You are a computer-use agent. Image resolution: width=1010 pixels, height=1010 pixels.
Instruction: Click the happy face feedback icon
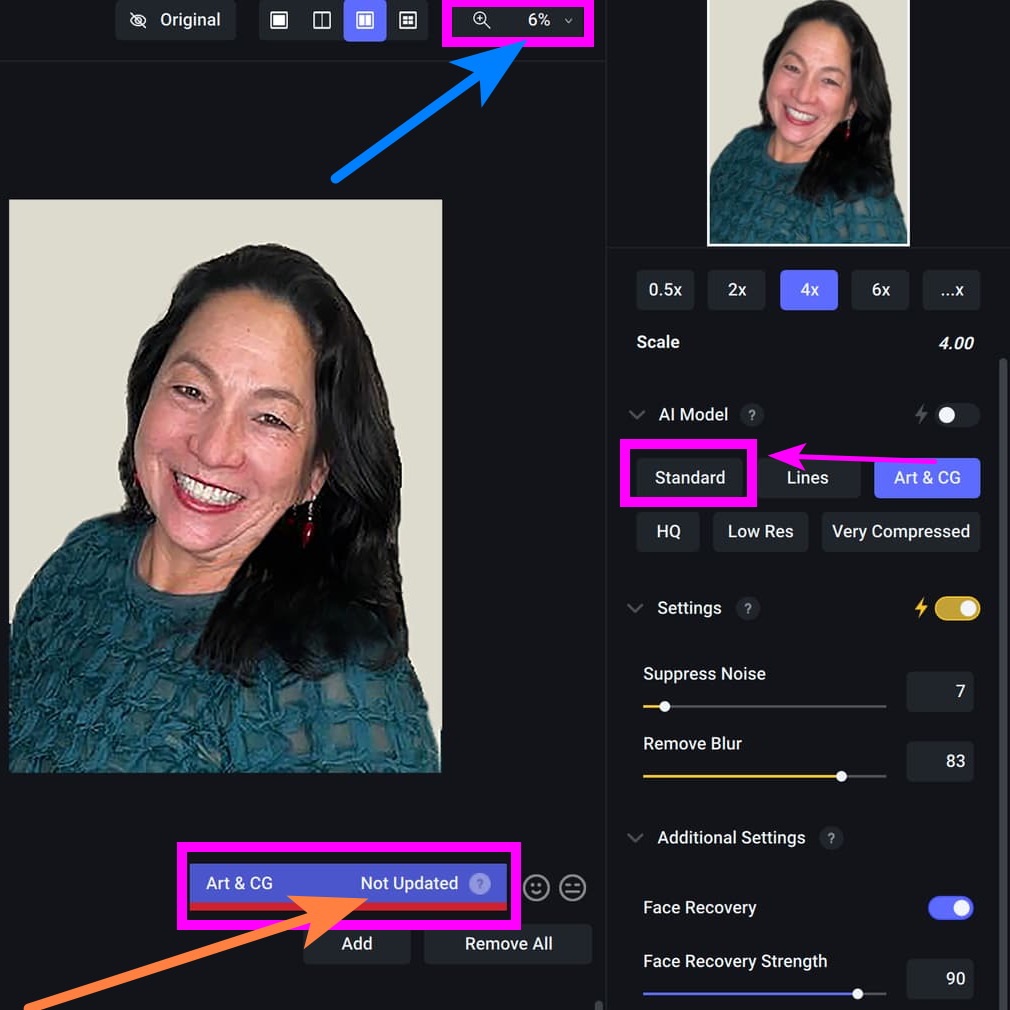pyautogui.click(x=537, y=888)
